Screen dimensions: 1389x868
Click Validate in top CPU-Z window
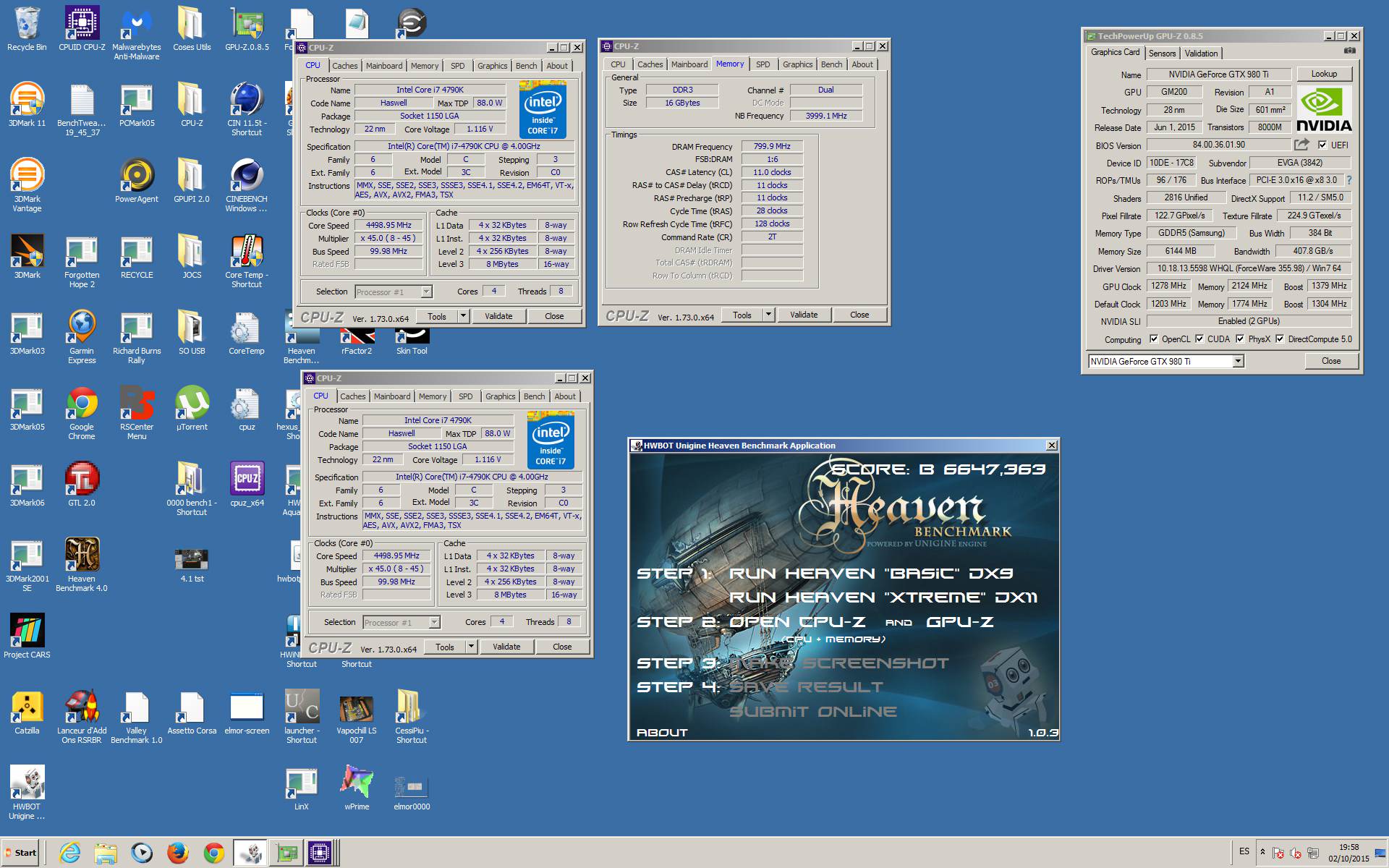tap(498, 316)
